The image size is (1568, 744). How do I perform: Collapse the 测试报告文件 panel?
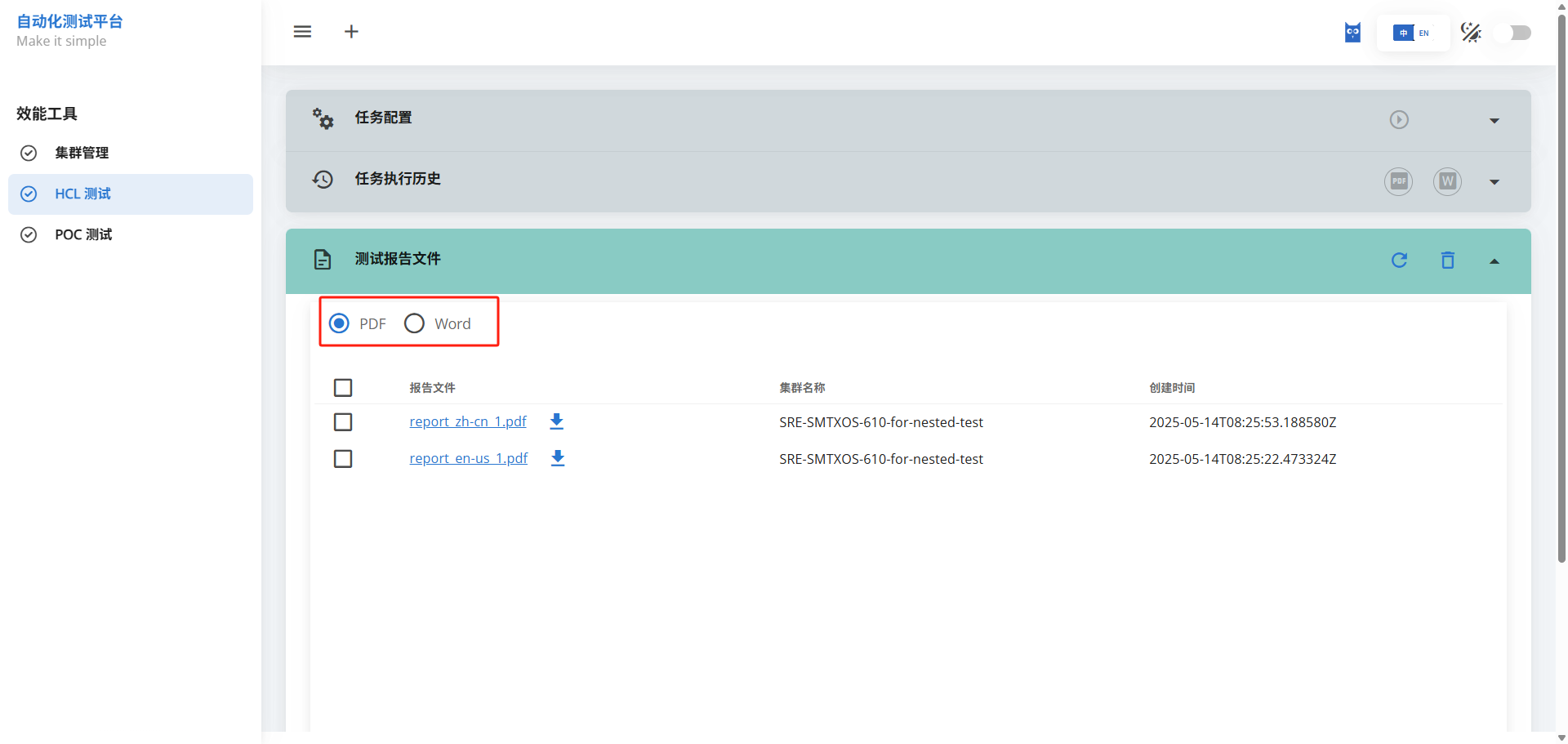[x=1494, y=261]
